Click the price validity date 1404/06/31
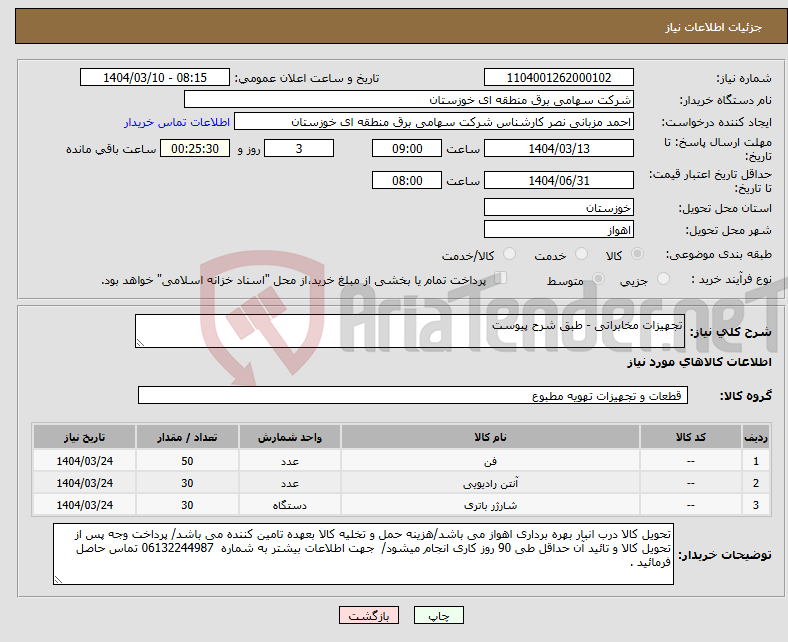 coord(558,180)
